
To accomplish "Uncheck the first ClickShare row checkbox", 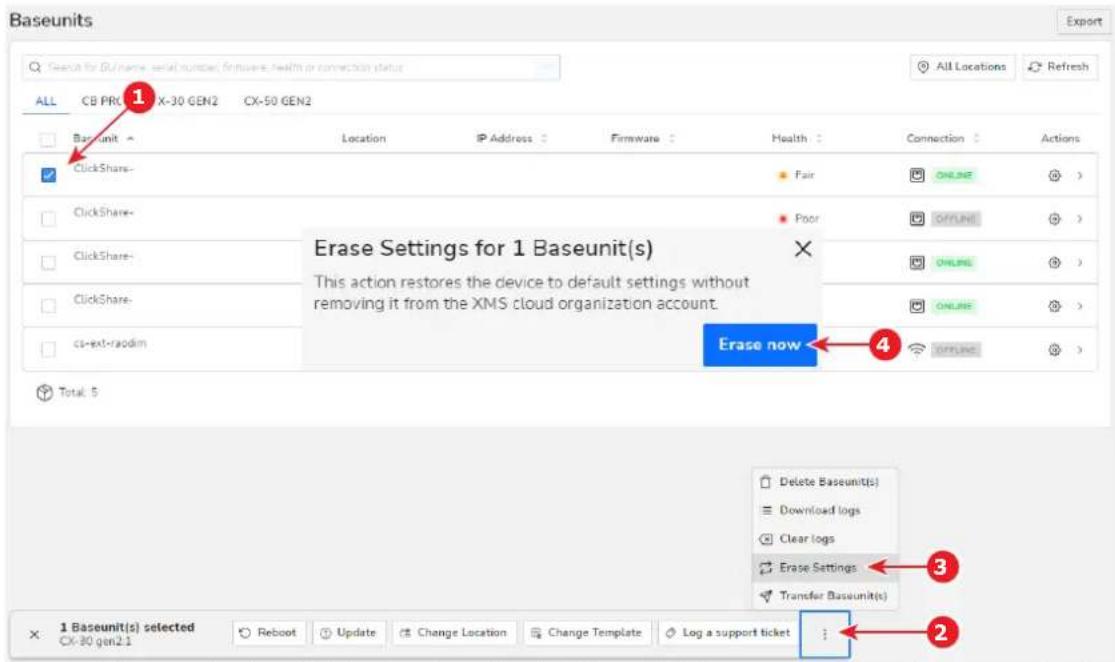I will pos(48,175).
